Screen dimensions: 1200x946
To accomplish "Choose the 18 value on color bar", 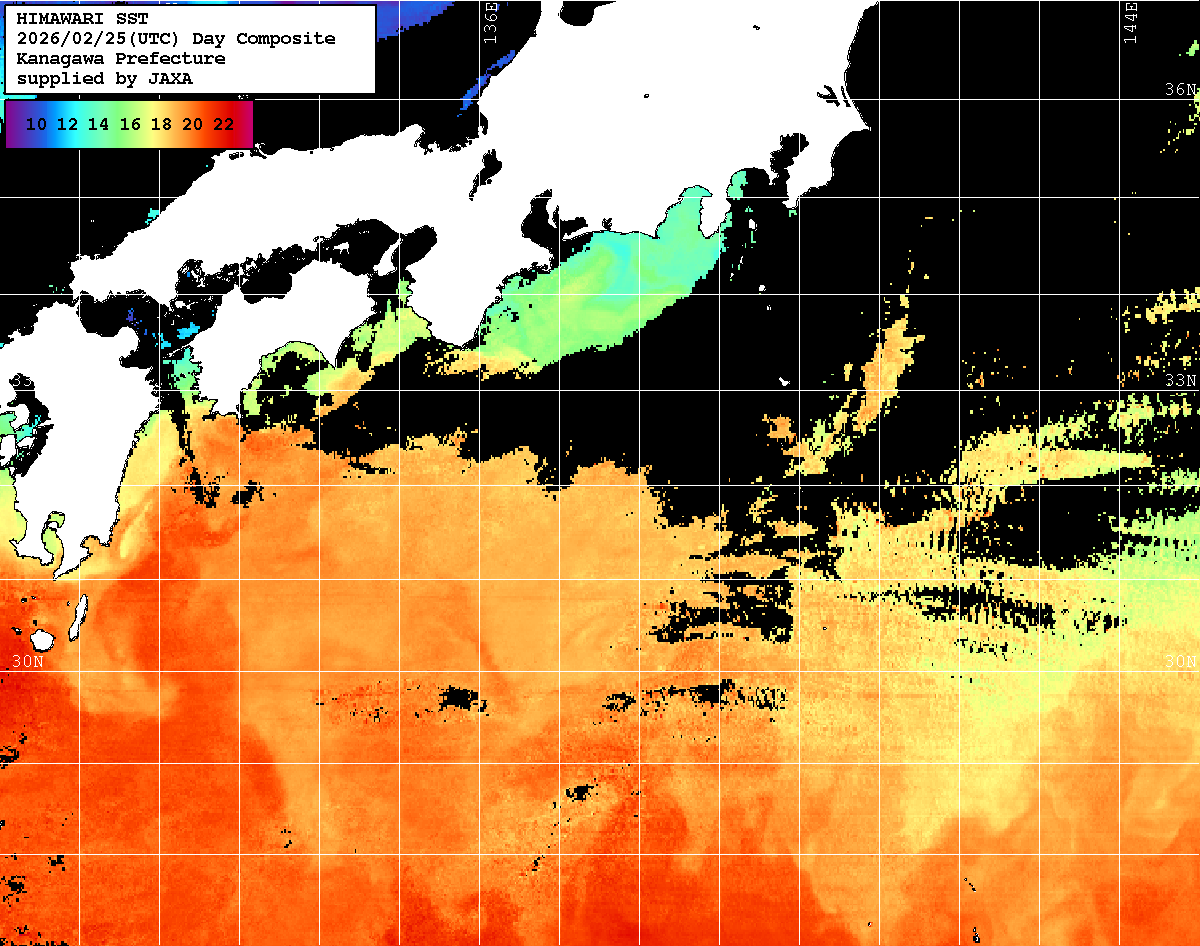I will [161, 124].
